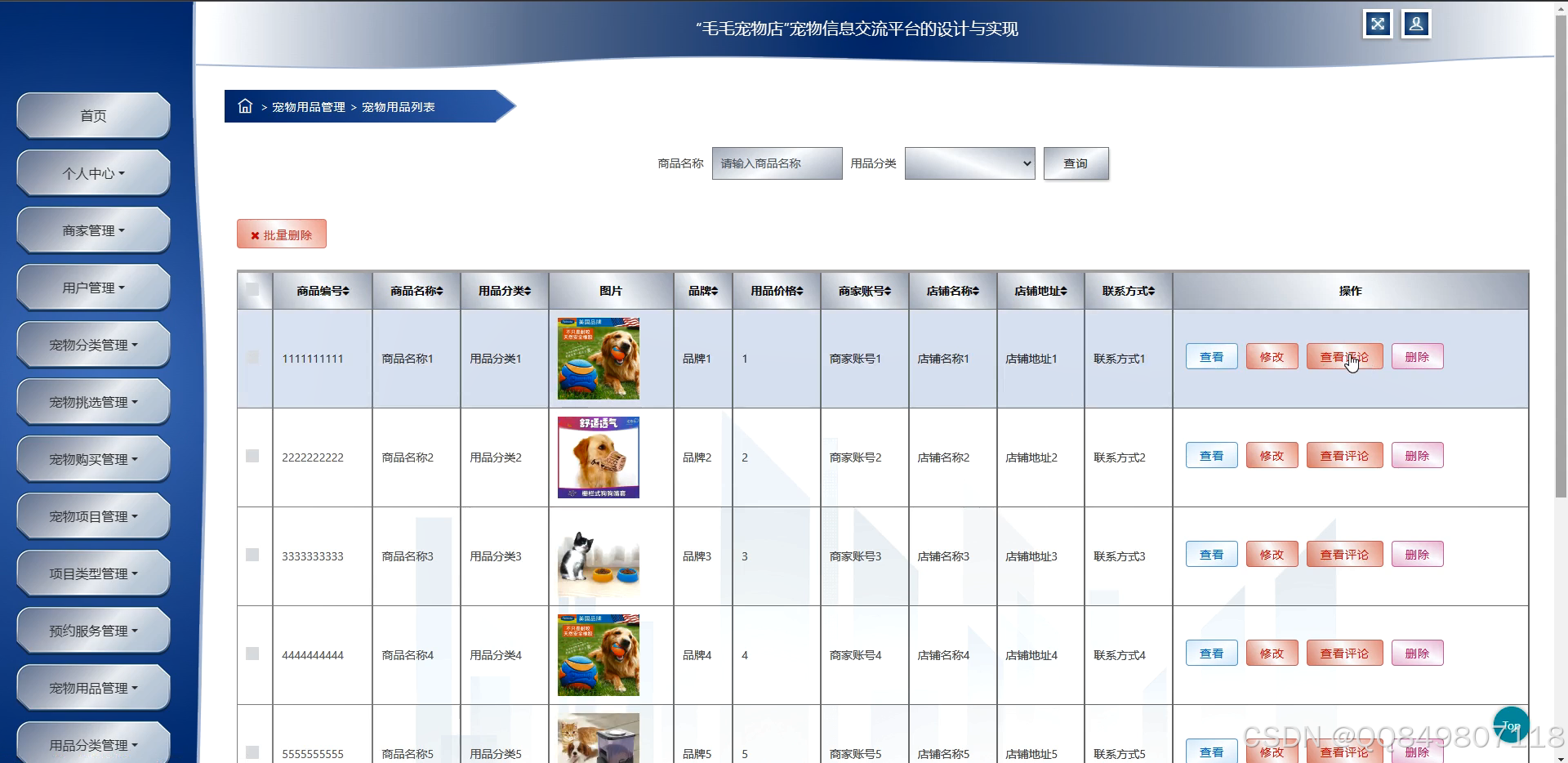This screenshot has height=763, width=1568.
Task: Sort by 商品名称 column header
Action: [x=416, y=291]
